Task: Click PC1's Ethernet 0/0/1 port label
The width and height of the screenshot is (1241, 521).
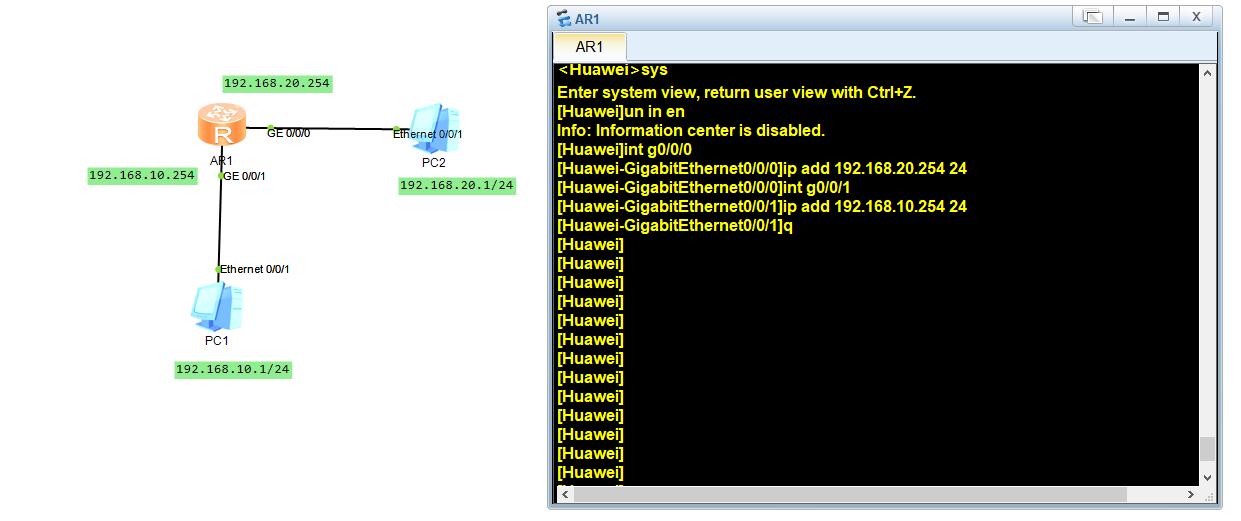Action: point(255,269)
